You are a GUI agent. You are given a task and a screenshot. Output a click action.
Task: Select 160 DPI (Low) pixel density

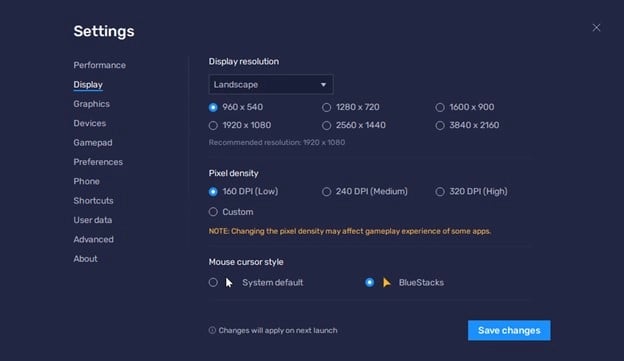point(213,192)
